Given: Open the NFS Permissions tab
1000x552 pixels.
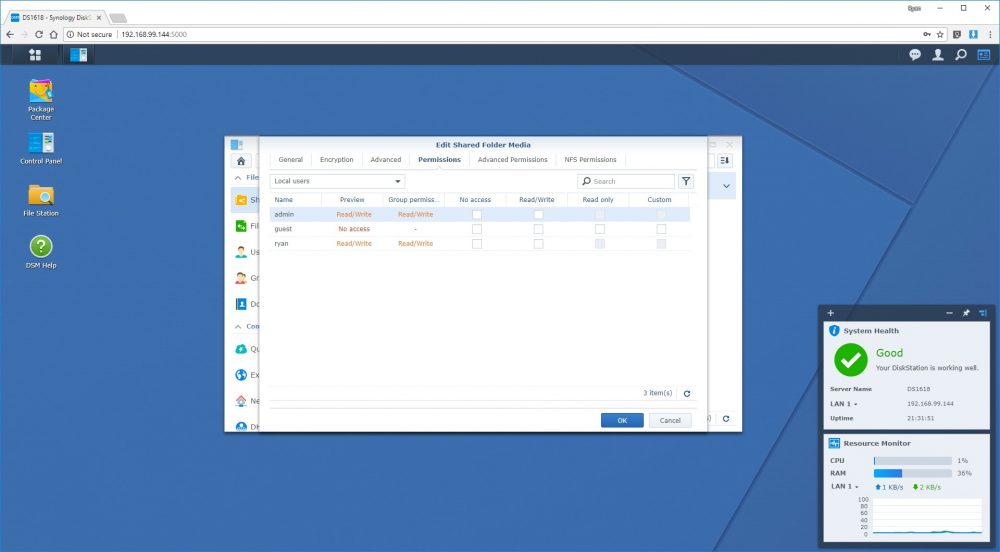Looking at the screenshot, I should 590,160.
